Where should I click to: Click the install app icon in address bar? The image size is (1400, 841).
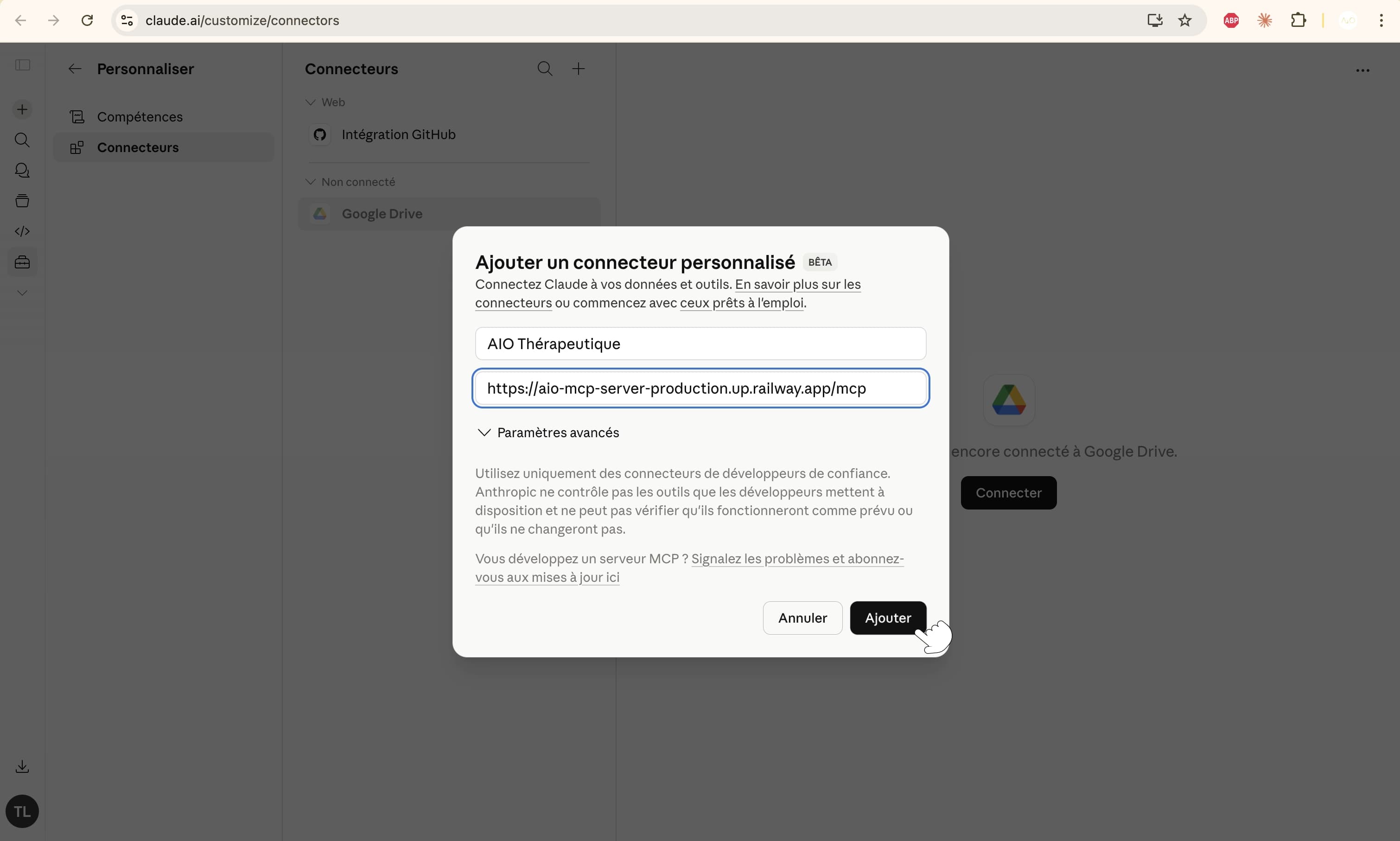tap(1155, 20)
